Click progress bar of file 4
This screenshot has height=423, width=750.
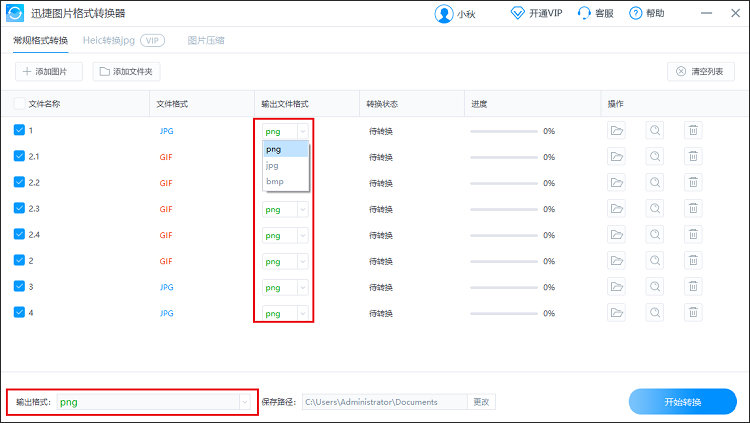tap(504, 313)
